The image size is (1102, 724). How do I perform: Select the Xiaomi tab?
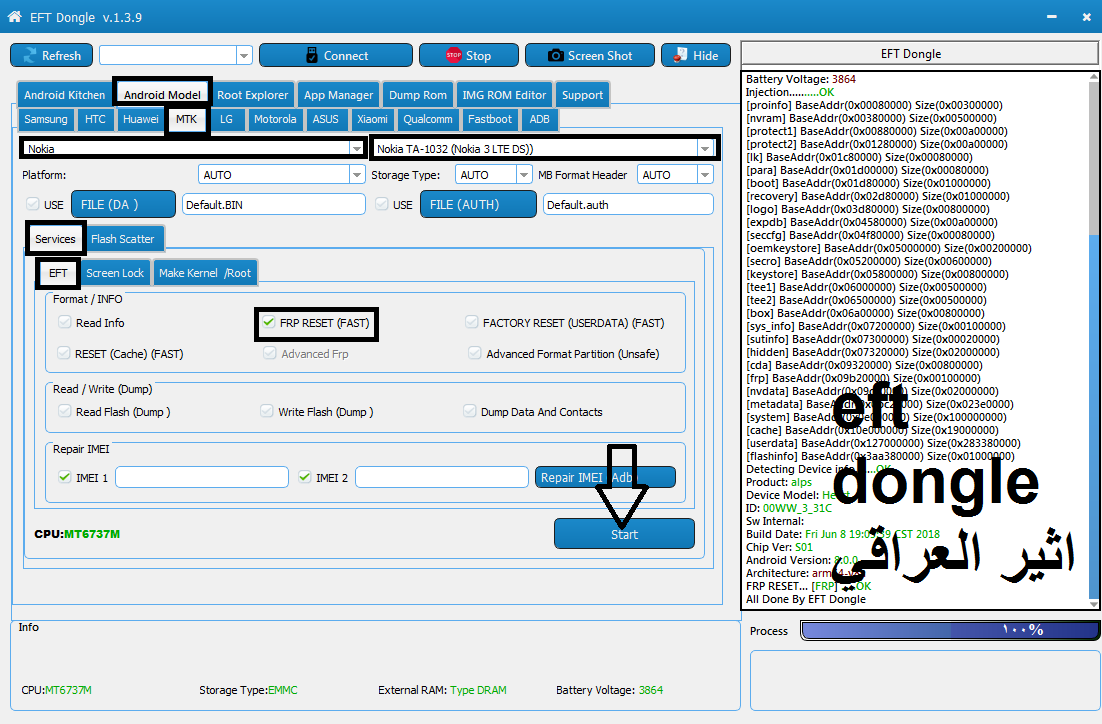pos(372,119)
